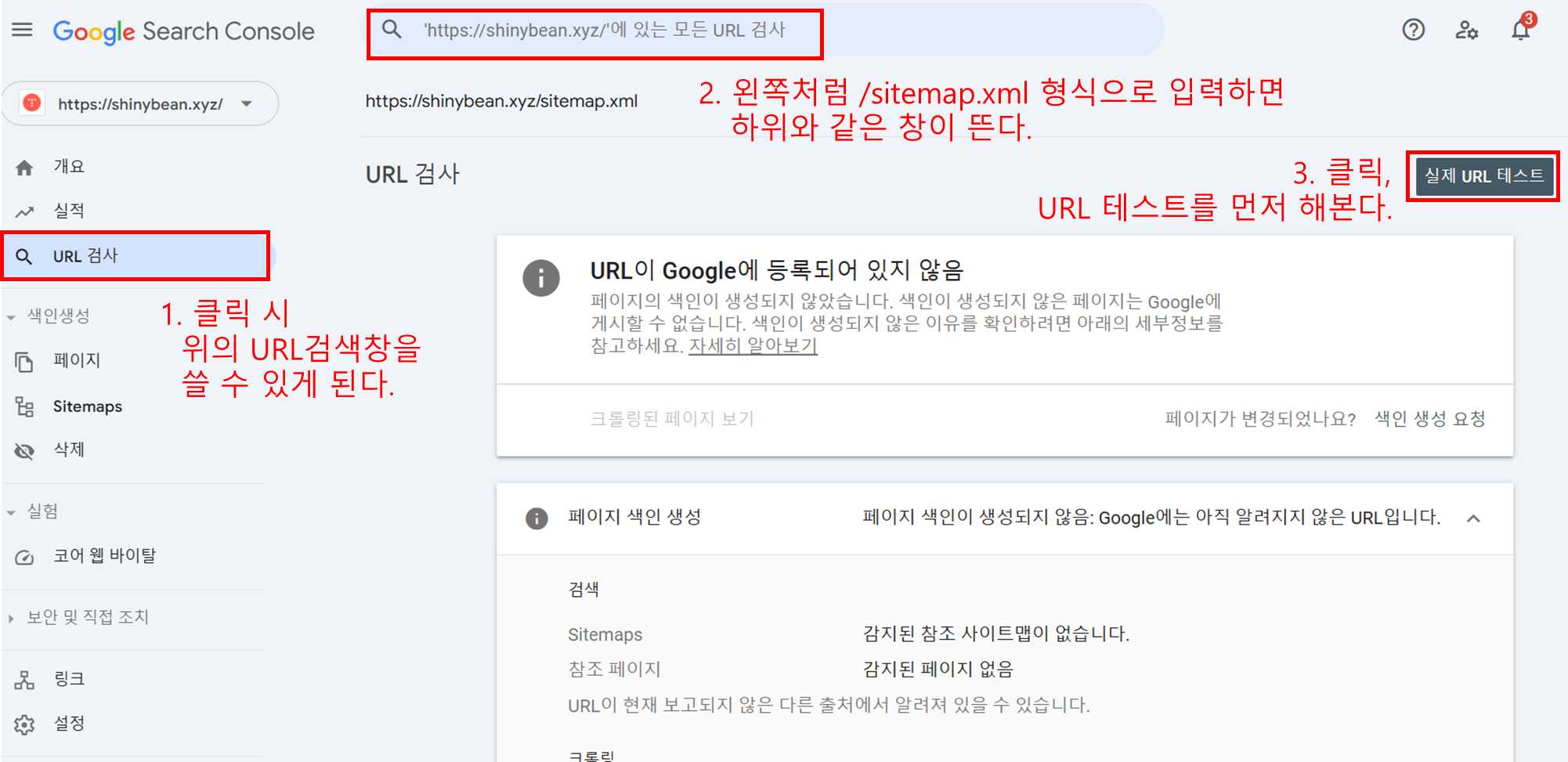
Task: Click the 색인 생성 요청 link
Action: pos(1430,419)
